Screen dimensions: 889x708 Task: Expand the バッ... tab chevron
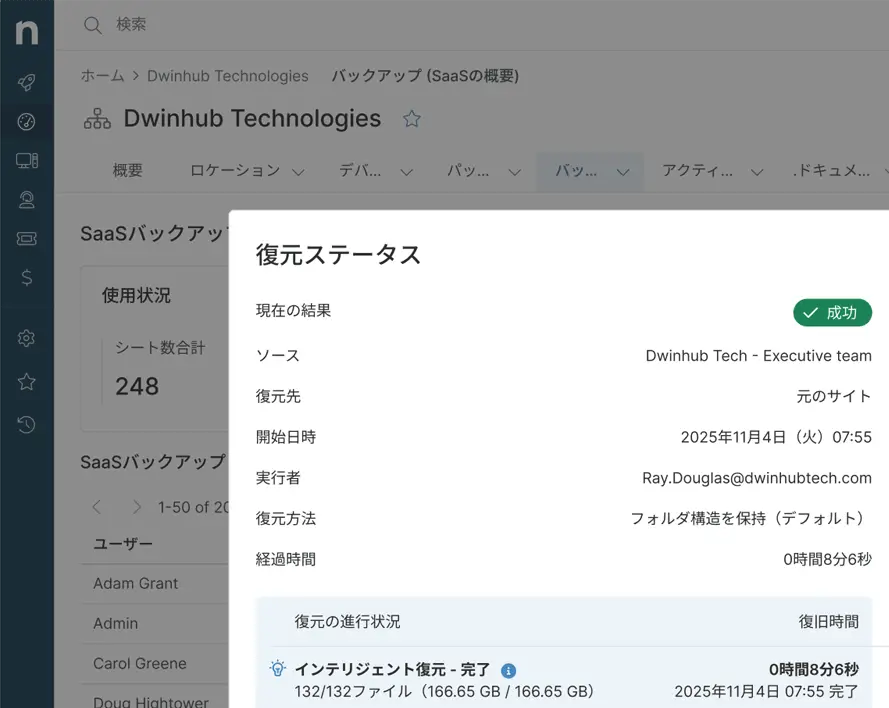tap(623, 172)
